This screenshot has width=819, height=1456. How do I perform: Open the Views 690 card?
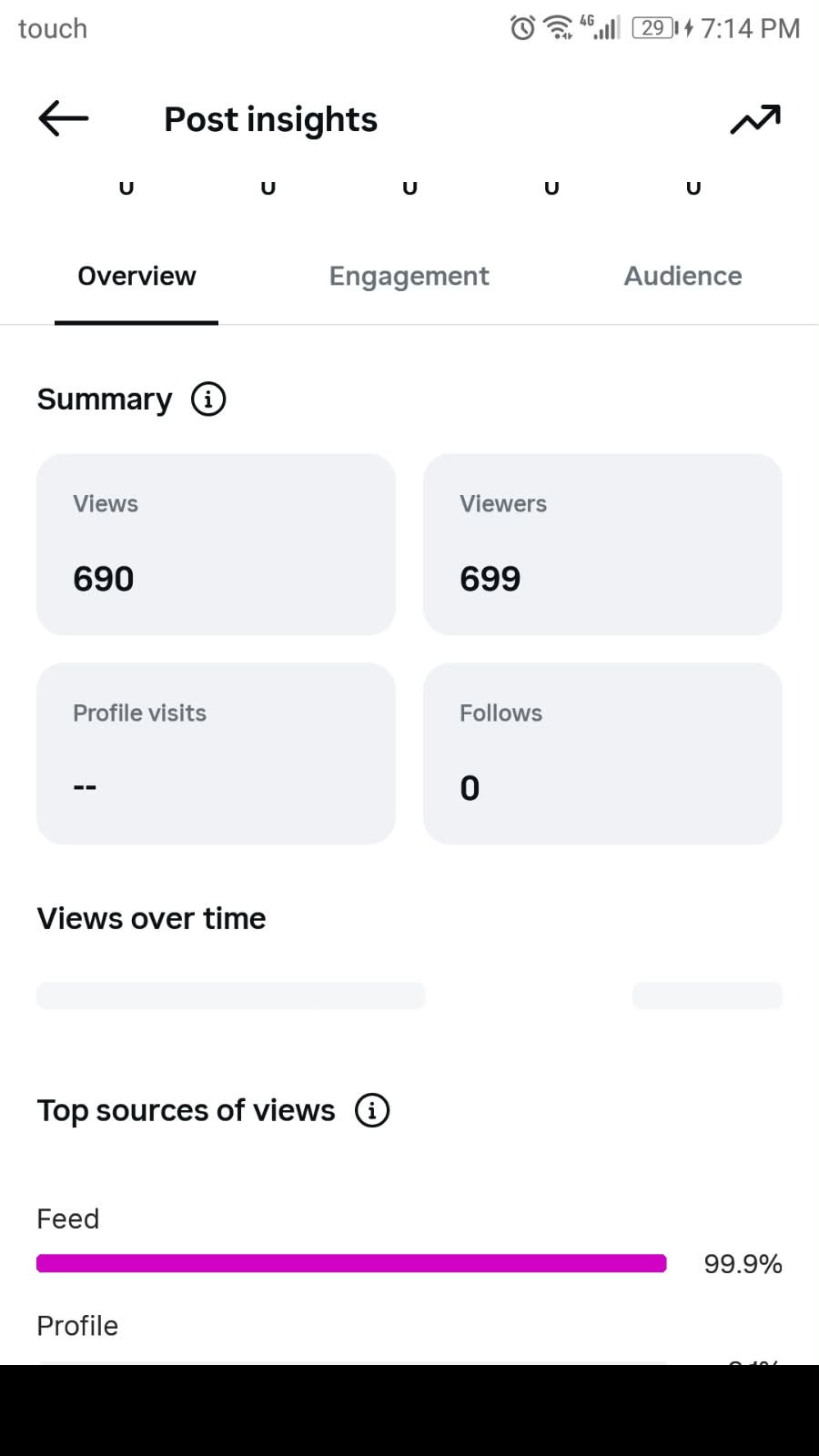point(216,544)
